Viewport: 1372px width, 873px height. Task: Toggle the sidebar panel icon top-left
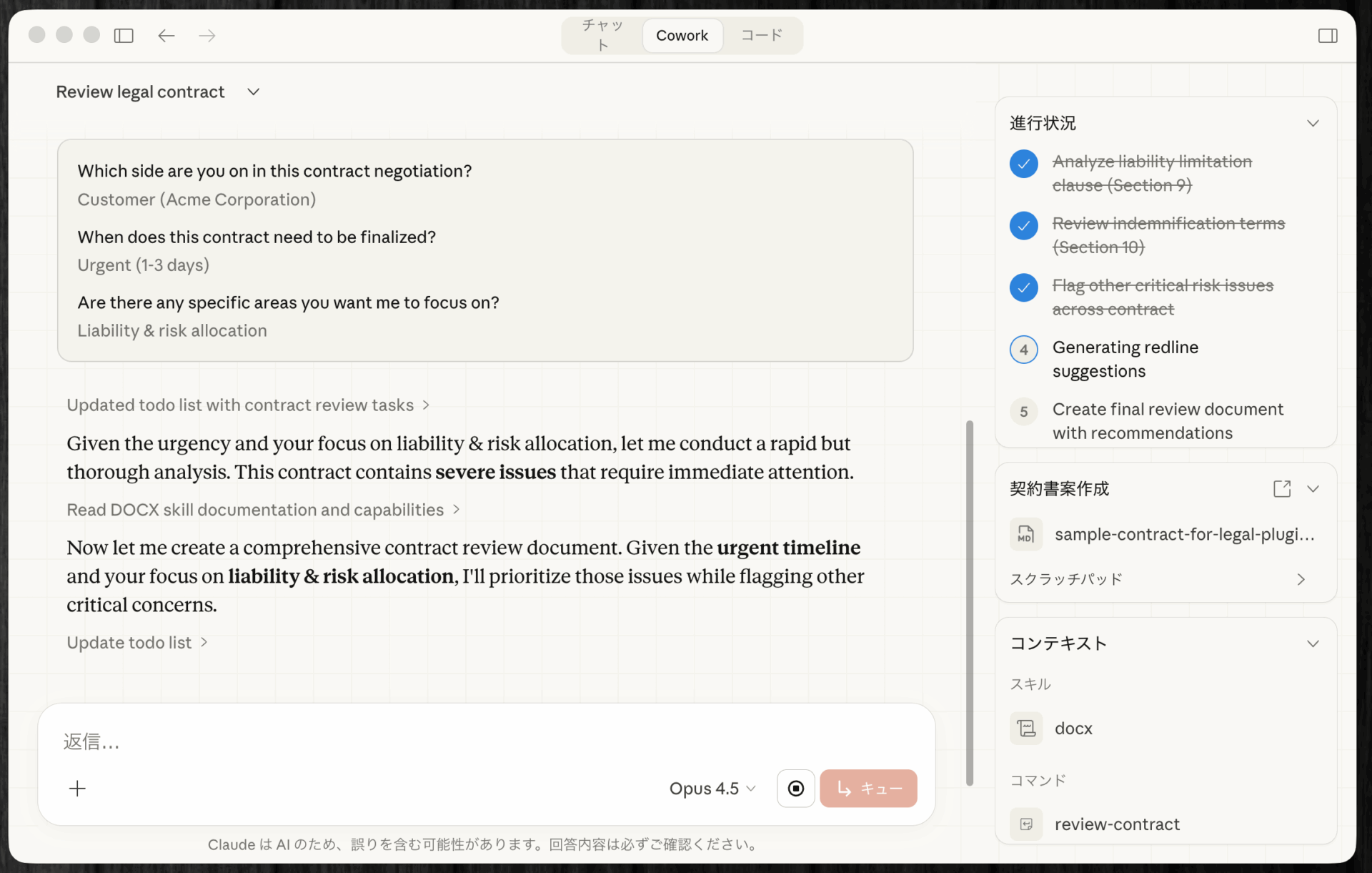click(x=124, y=35)
